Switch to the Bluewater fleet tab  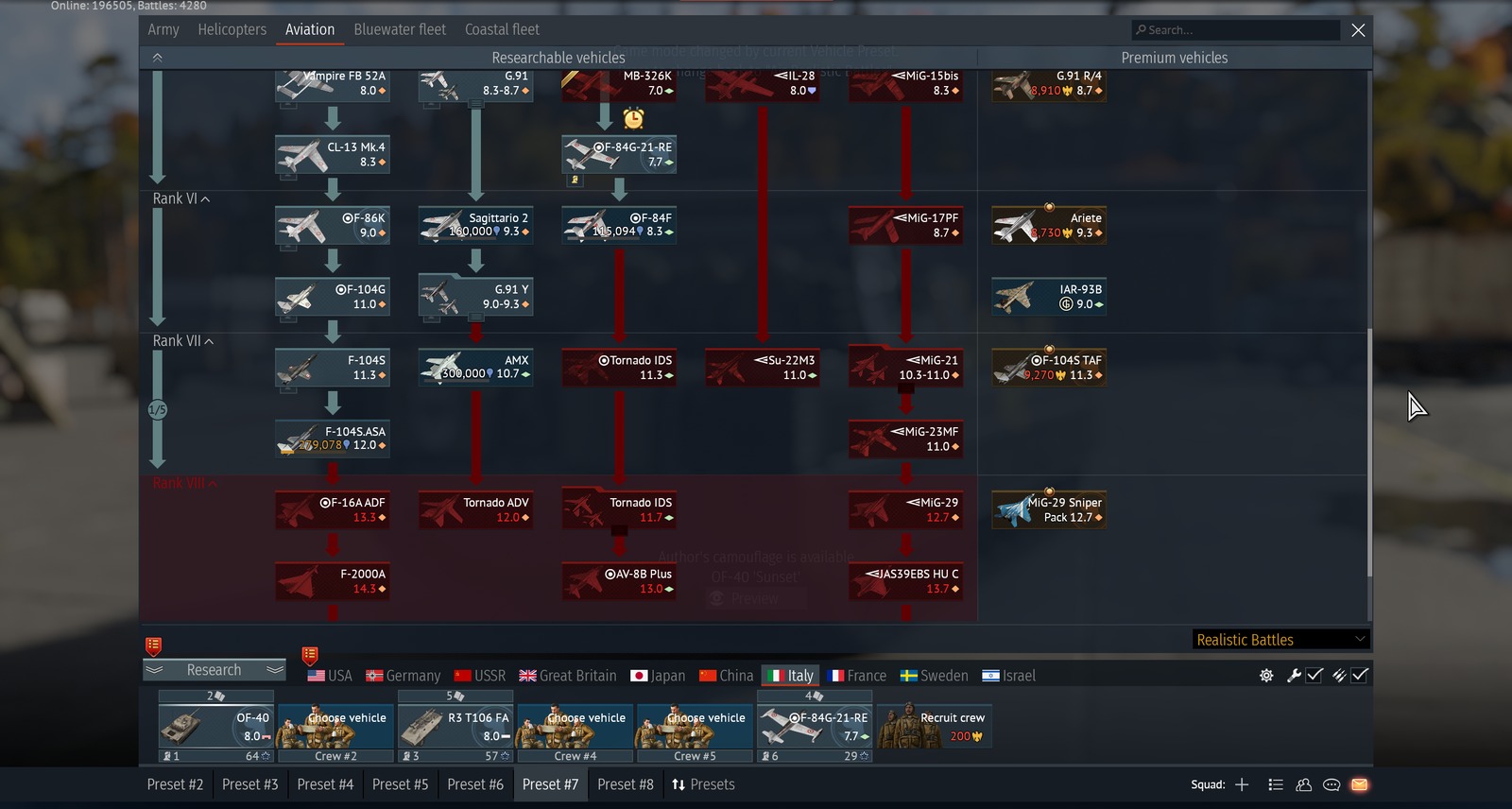point(400,29)
